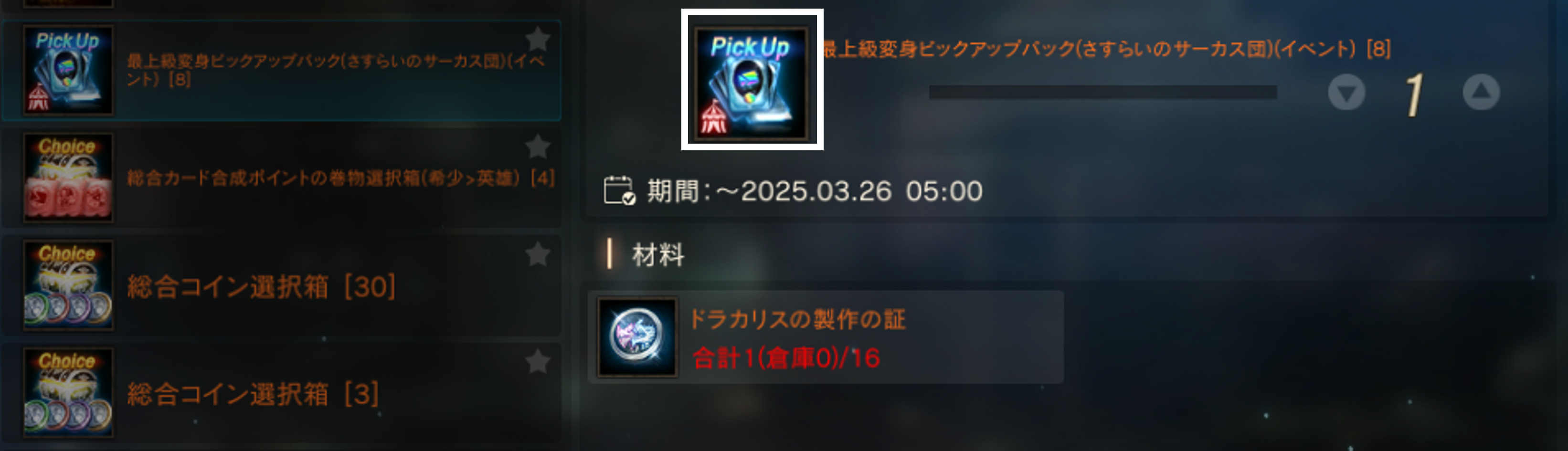
Task: Select 総合コイン選択箱 [3] recipe entry
Action: [281, 393]
